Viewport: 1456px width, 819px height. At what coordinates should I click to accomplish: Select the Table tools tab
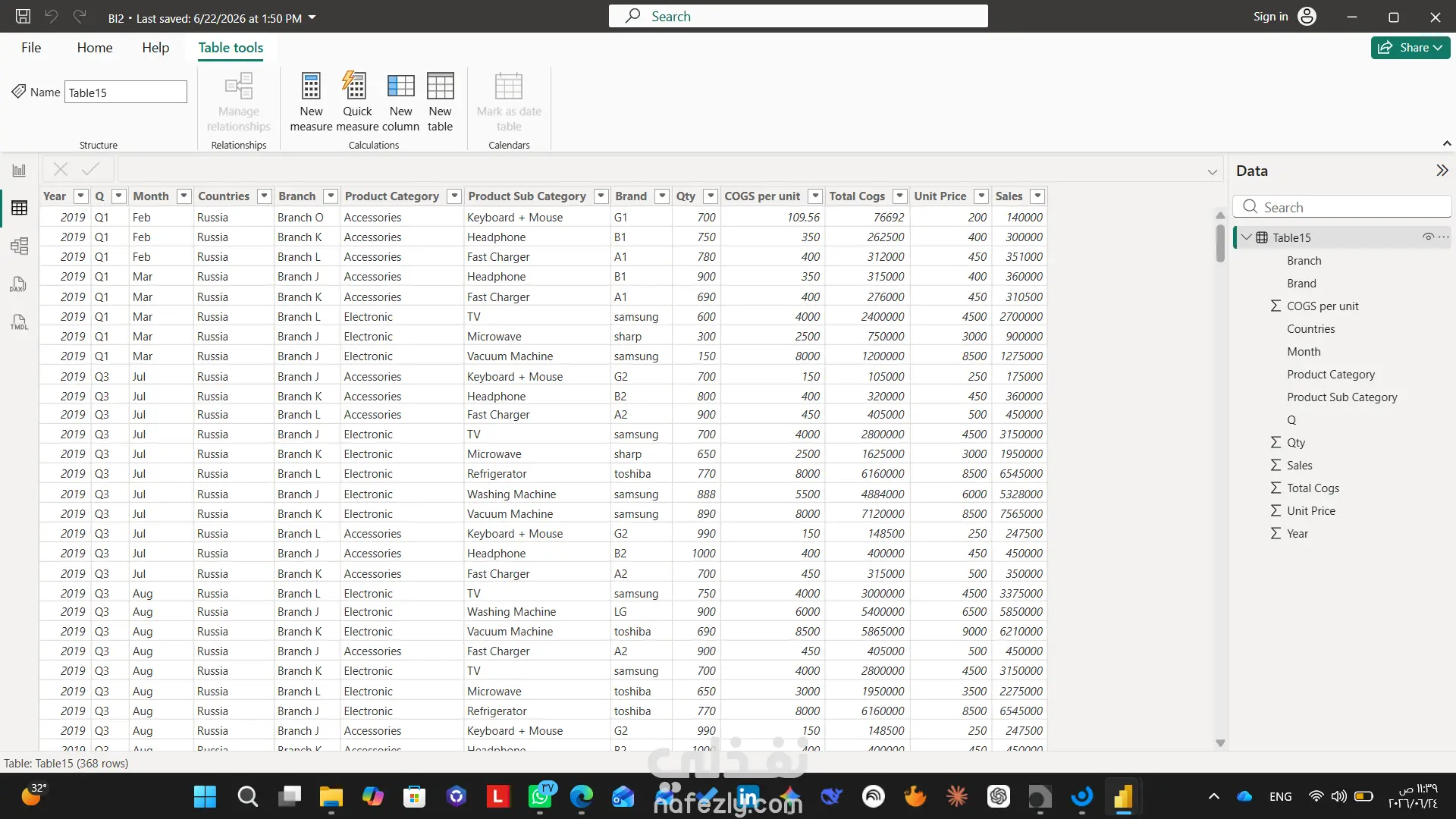(x=231, y=48)
